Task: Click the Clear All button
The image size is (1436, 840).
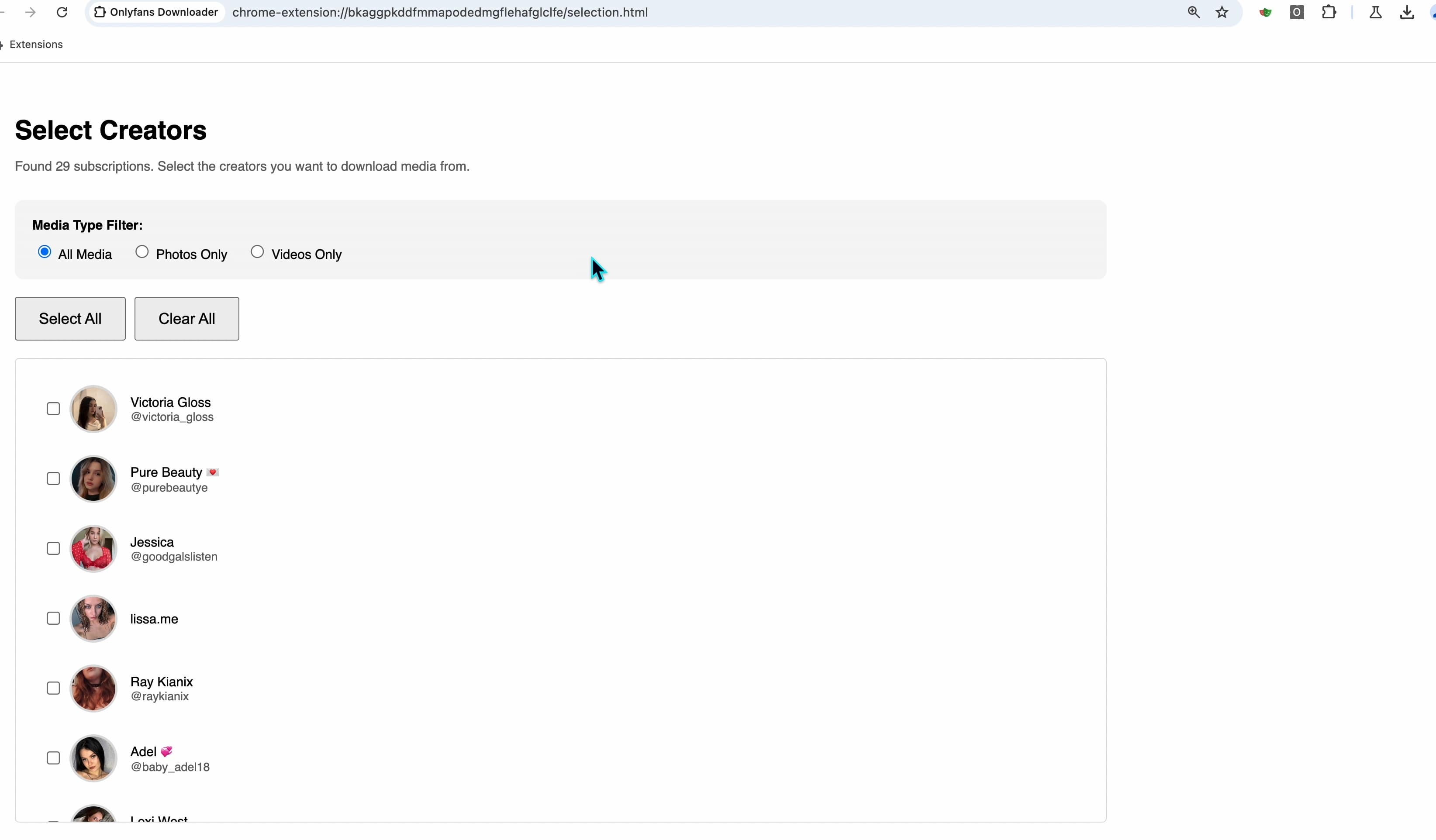Action: pos(187,318)
